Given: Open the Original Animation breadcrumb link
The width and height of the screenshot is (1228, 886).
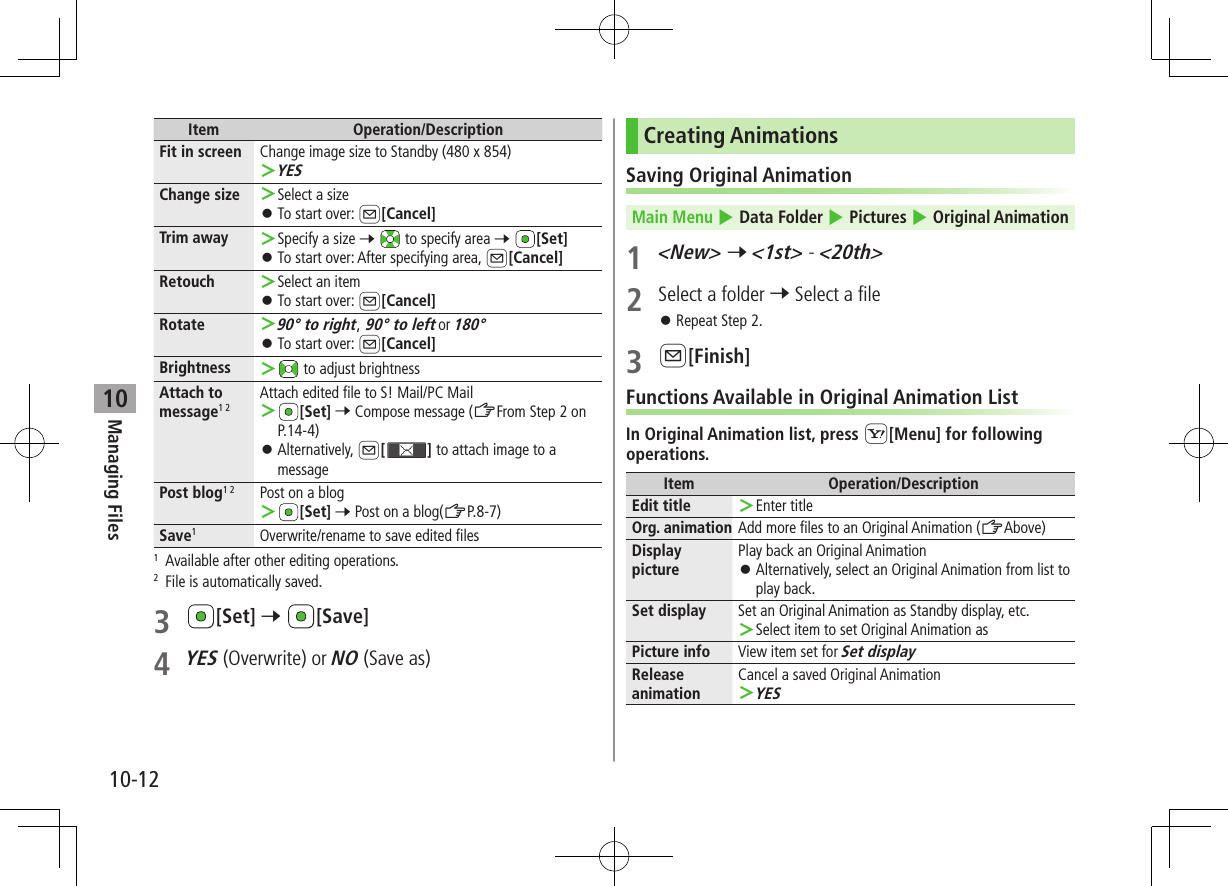Looking at the screenshot, I should pyautogui.click(x=1000, y=216).
